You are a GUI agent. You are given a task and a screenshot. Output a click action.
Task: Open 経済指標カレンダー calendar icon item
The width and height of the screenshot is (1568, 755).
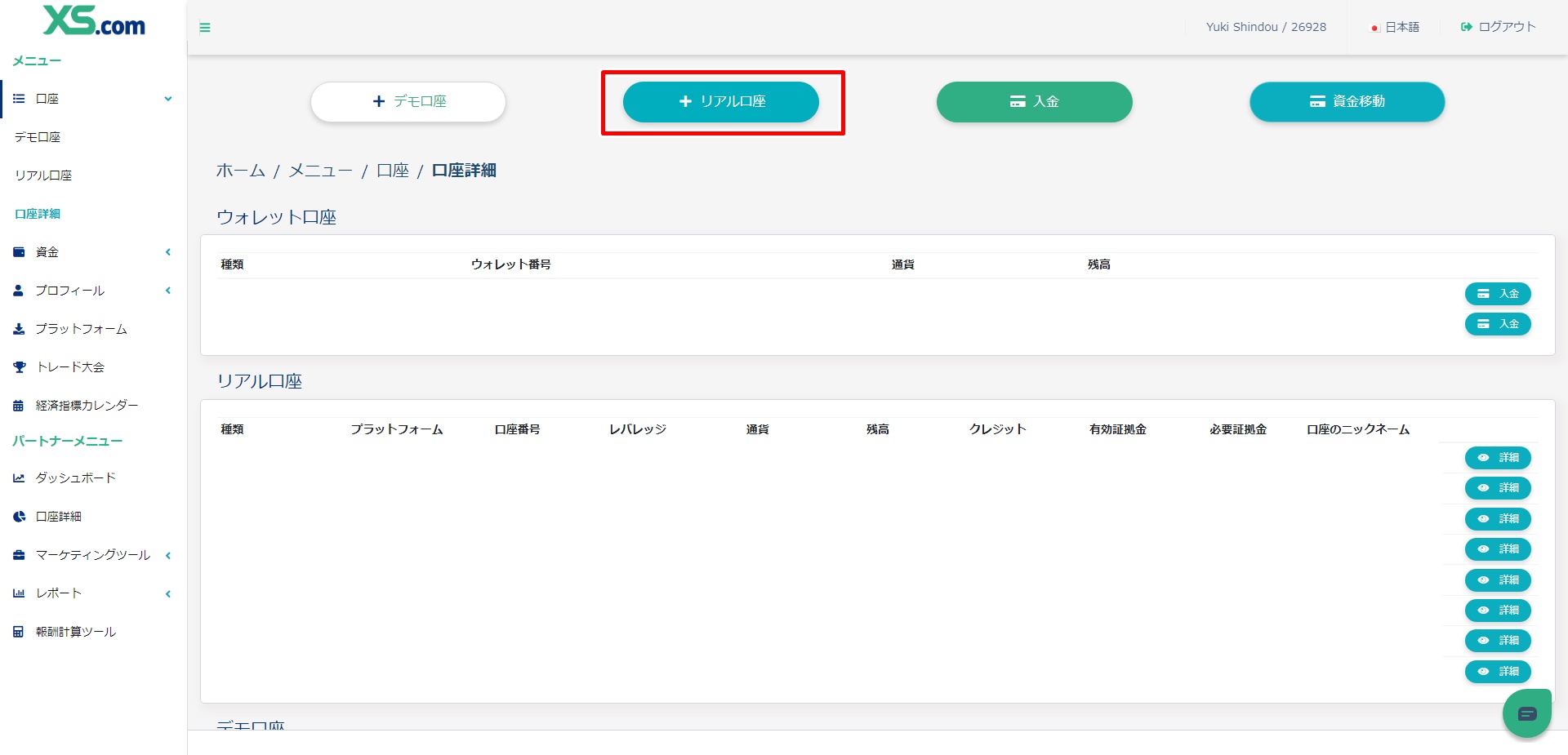click(x=19, y=406)
